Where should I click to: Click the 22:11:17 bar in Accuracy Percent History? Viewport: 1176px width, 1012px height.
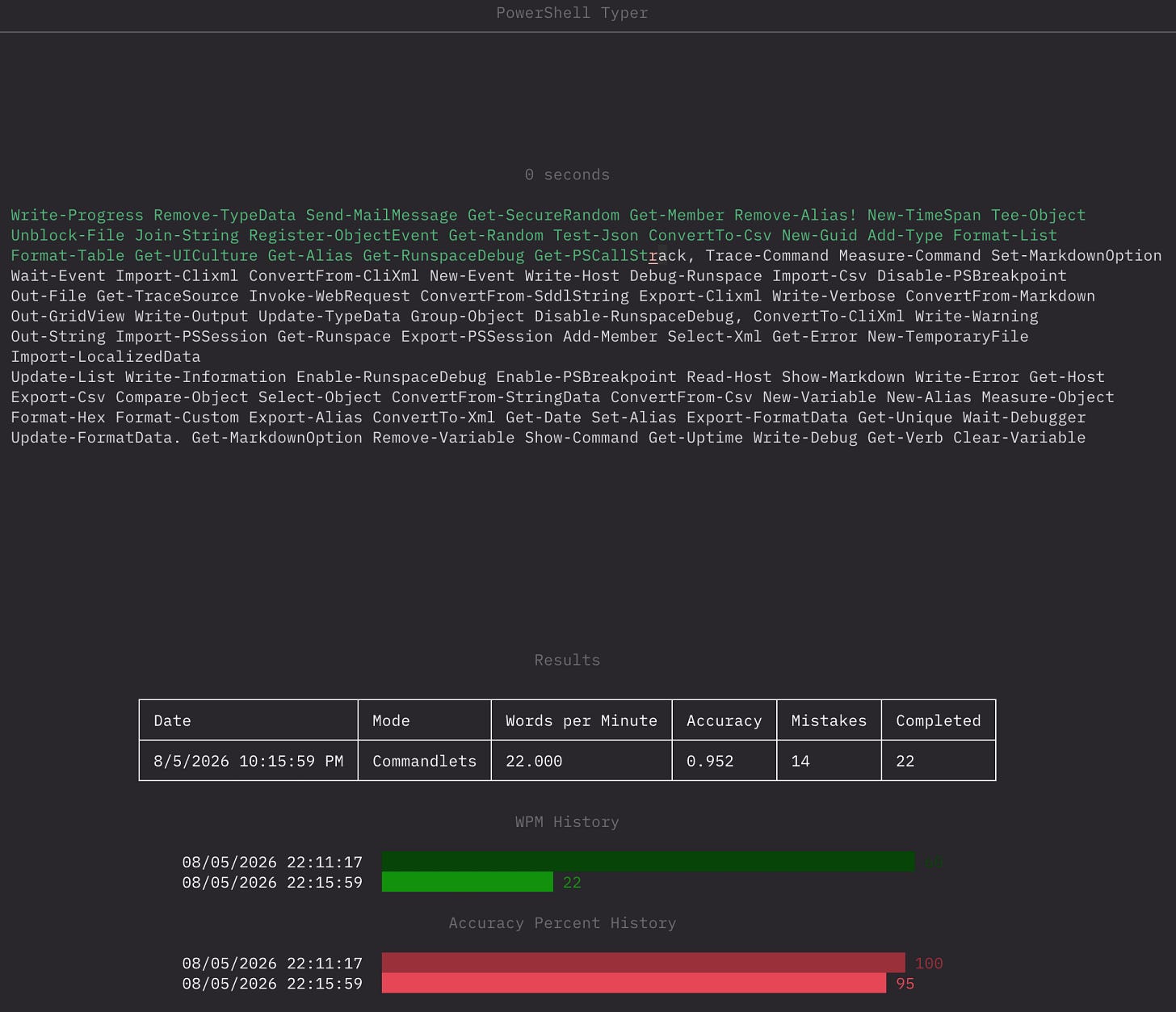pyautogui.click(x=643, y=963)
